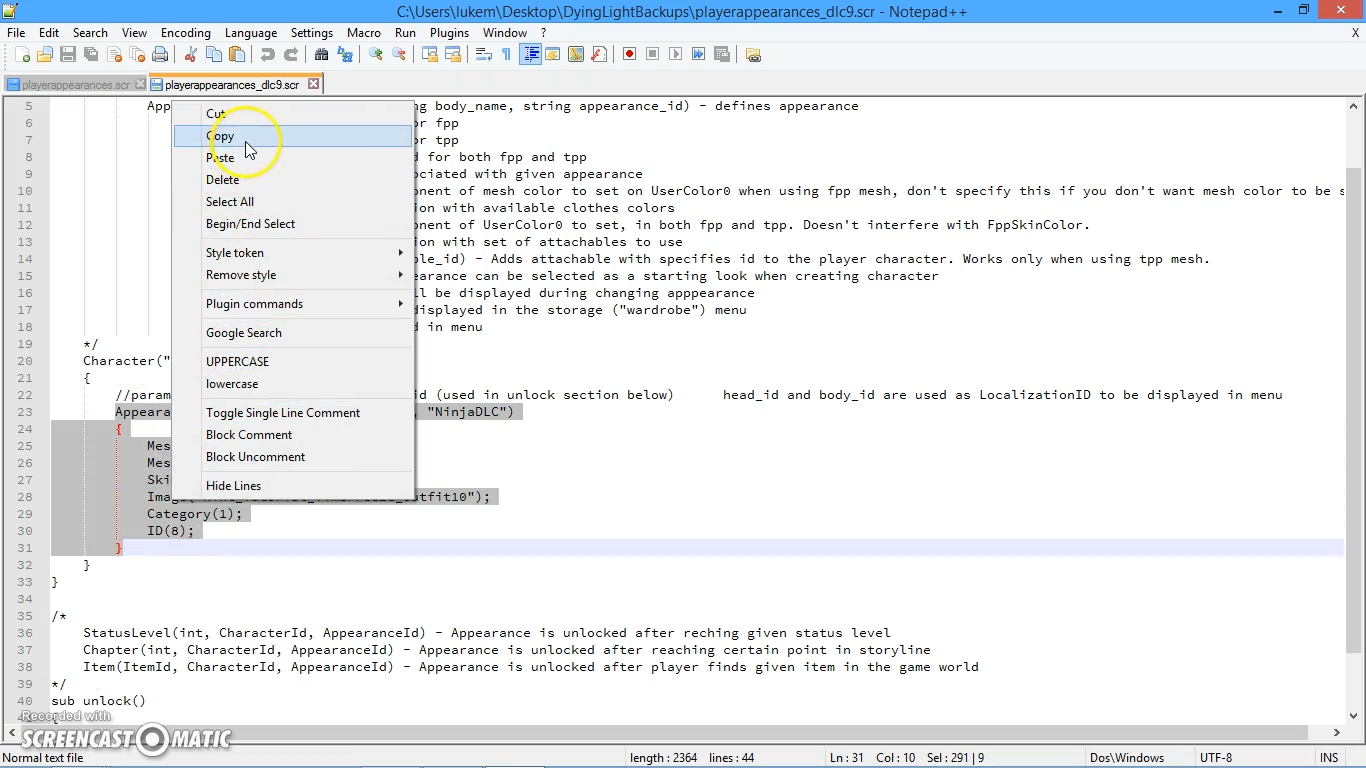Close the current document using the toolbar icon

click(x=114, y=55)
